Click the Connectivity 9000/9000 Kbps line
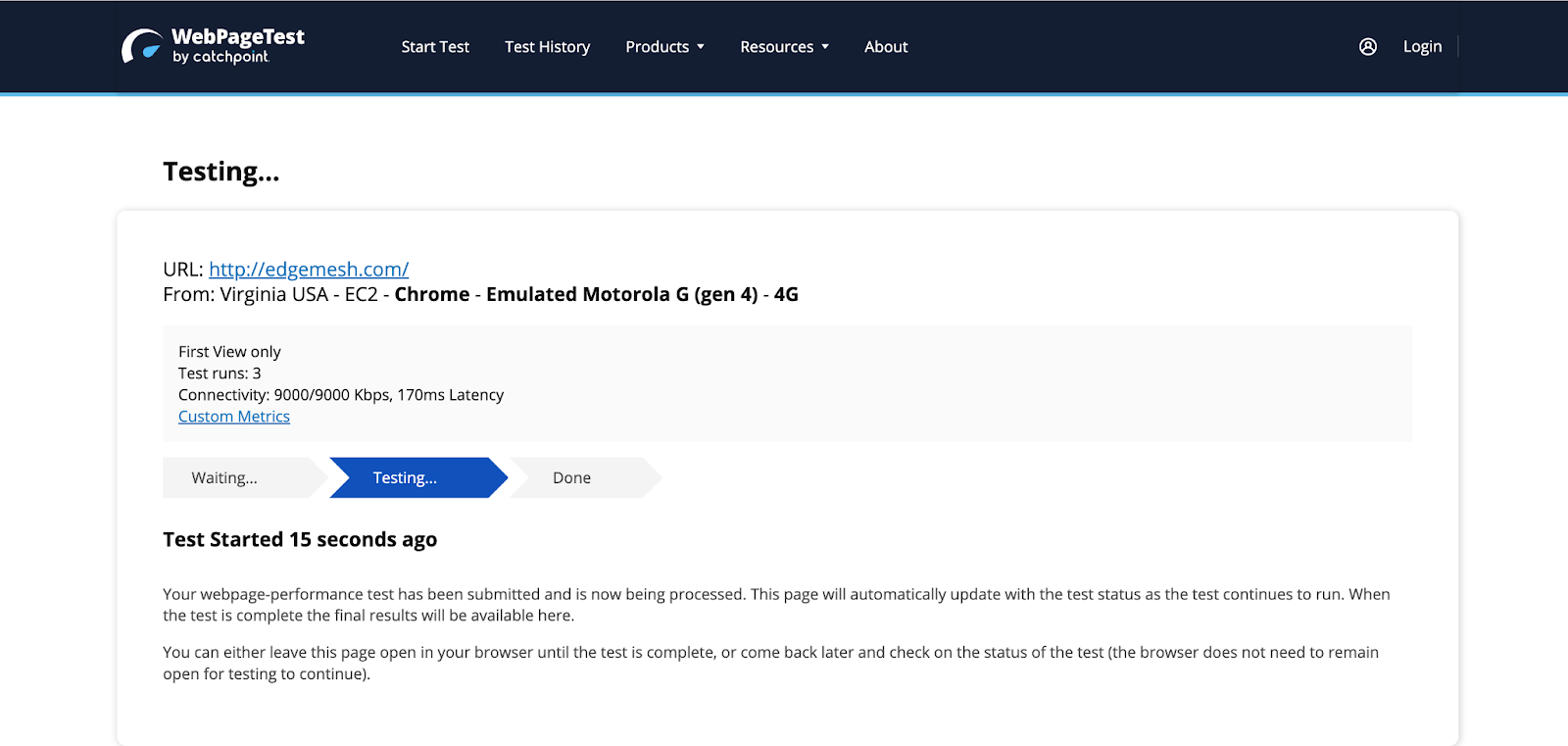 coord(341,395)
